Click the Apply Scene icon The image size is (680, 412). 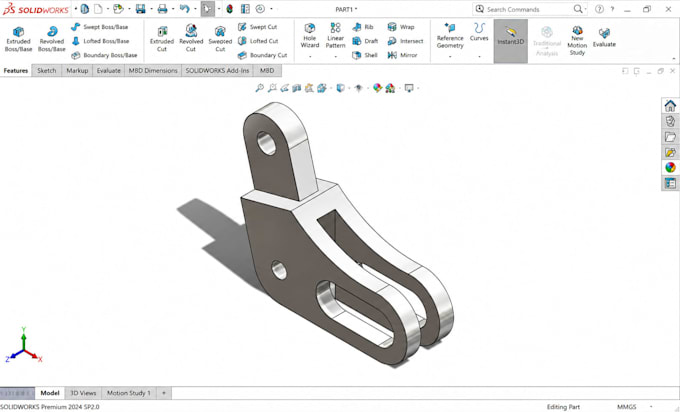[390, 88]
